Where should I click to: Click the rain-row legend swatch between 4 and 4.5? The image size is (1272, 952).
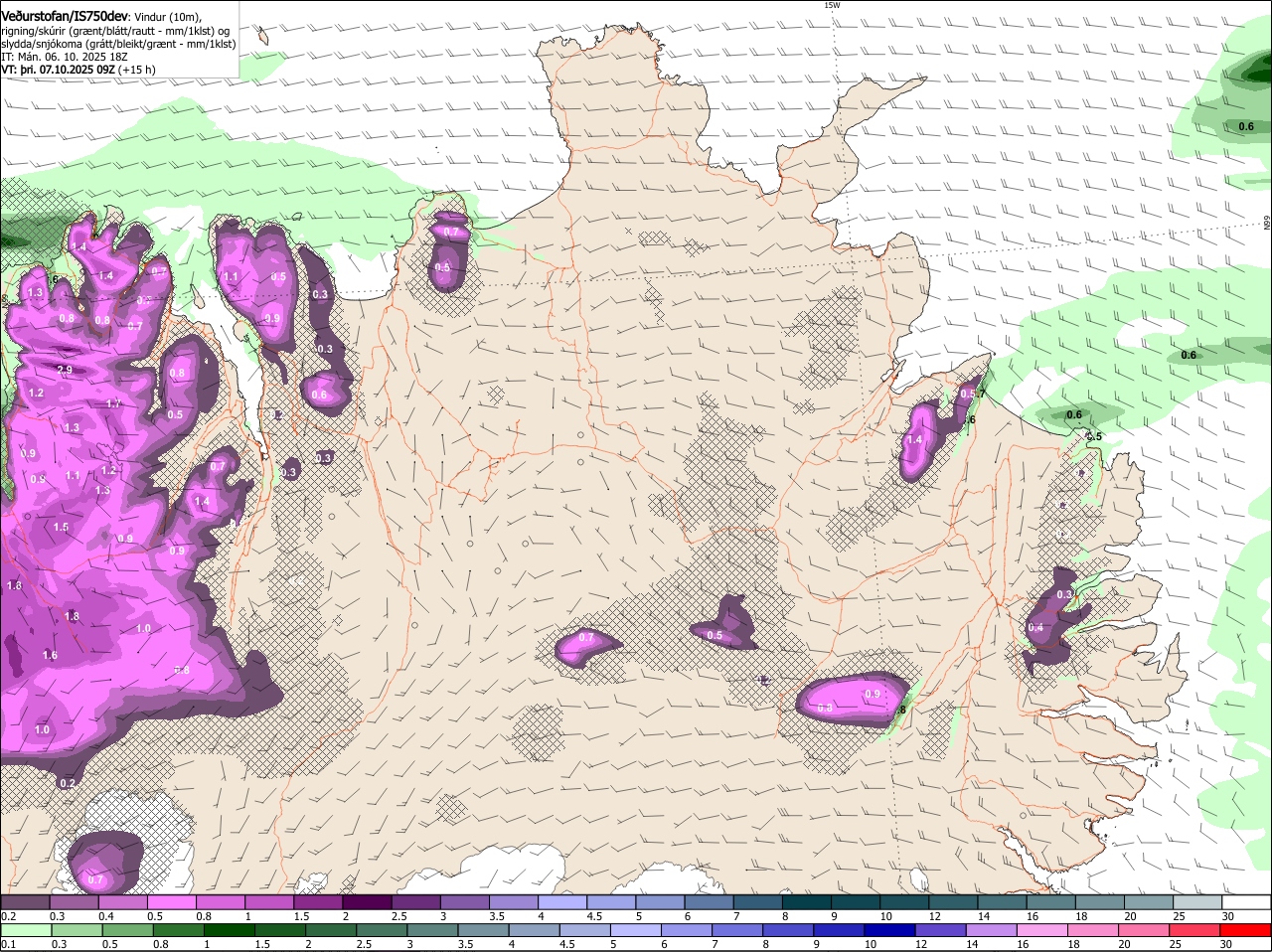coord(536,930)
